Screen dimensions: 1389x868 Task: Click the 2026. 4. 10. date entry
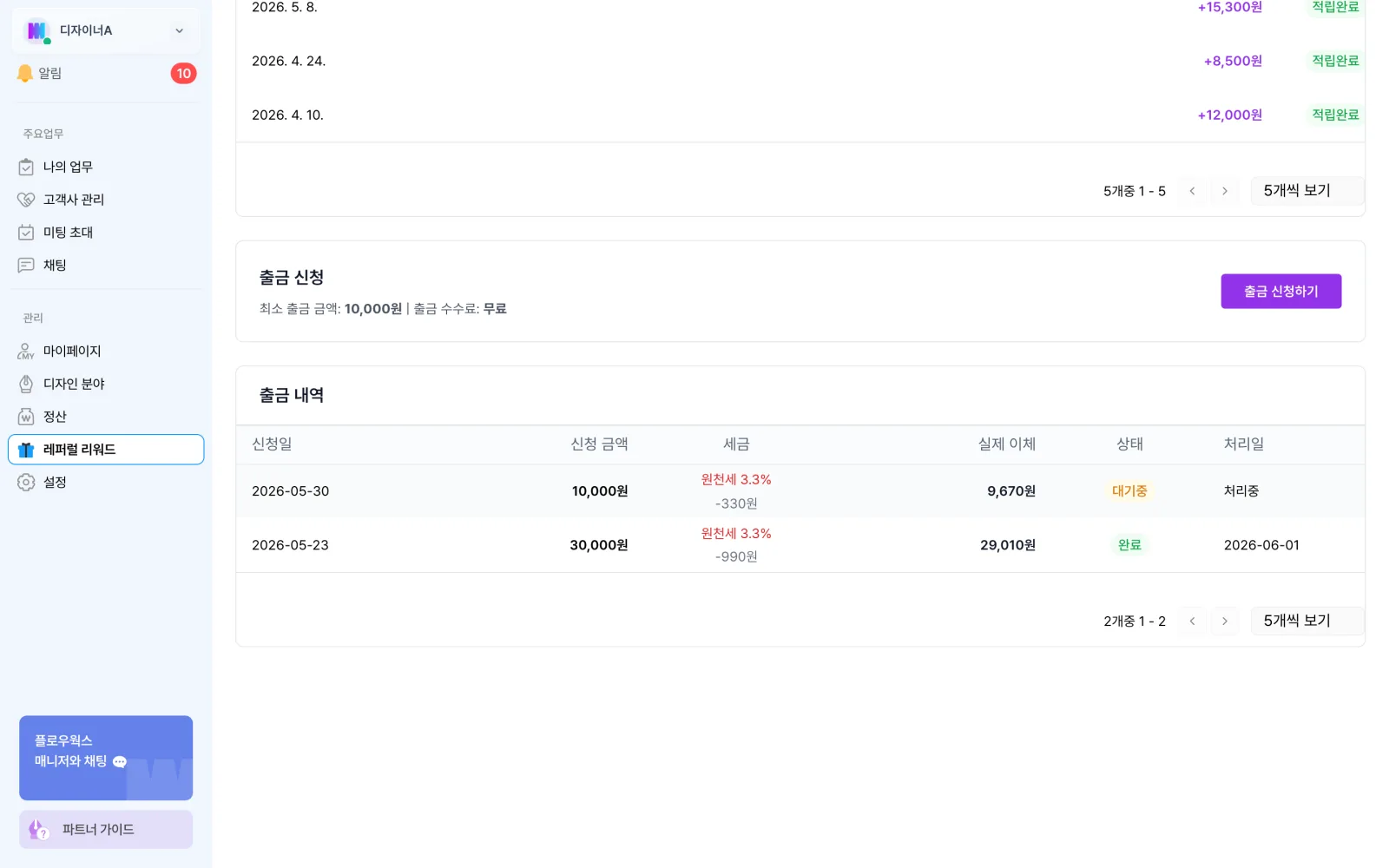287,115
